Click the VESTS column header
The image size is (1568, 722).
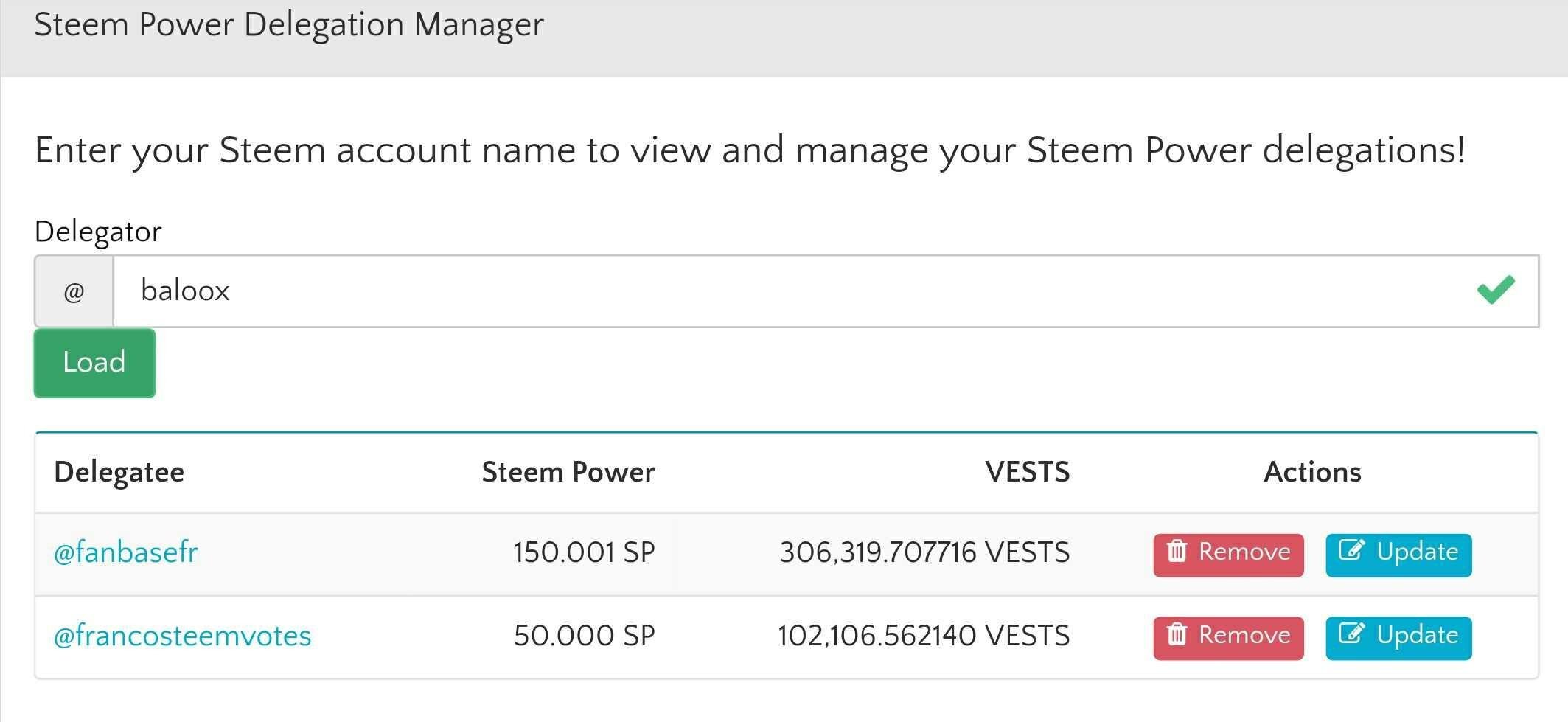(x=1028, y=472)
